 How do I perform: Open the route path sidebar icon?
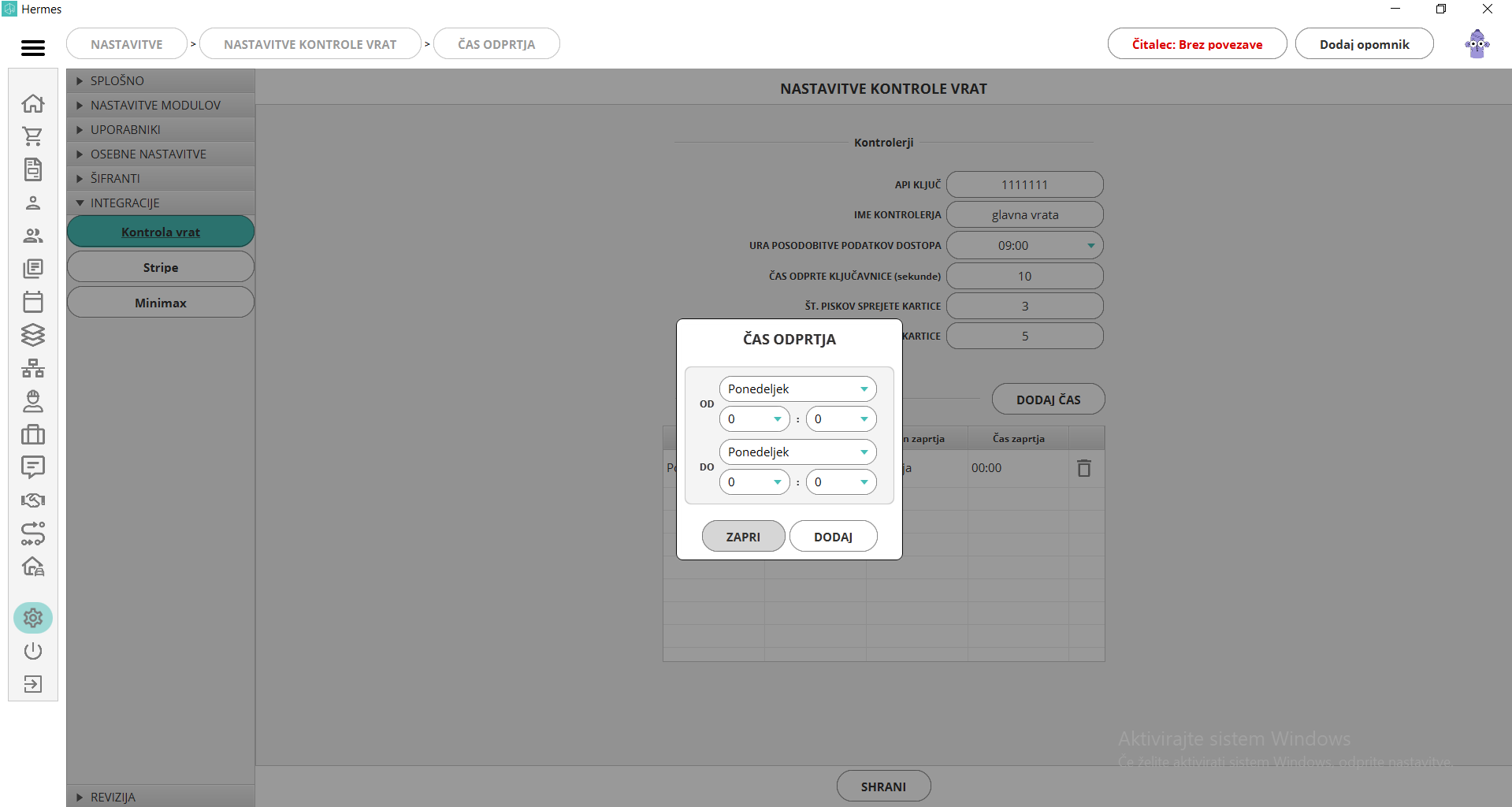point(33,534)
